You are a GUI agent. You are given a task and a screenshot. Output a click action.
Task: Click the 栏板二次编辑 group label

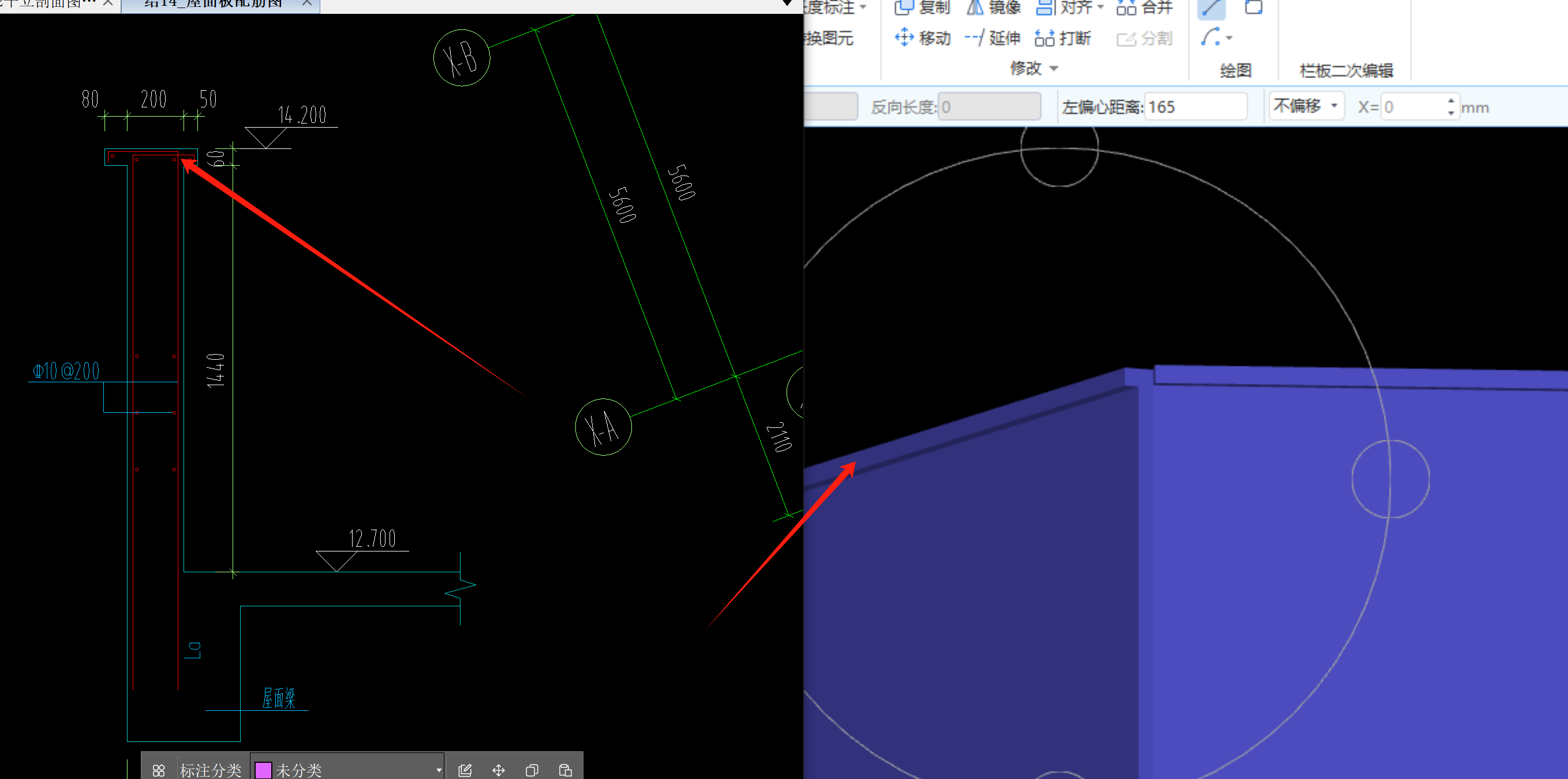[x=1346, y=70]
